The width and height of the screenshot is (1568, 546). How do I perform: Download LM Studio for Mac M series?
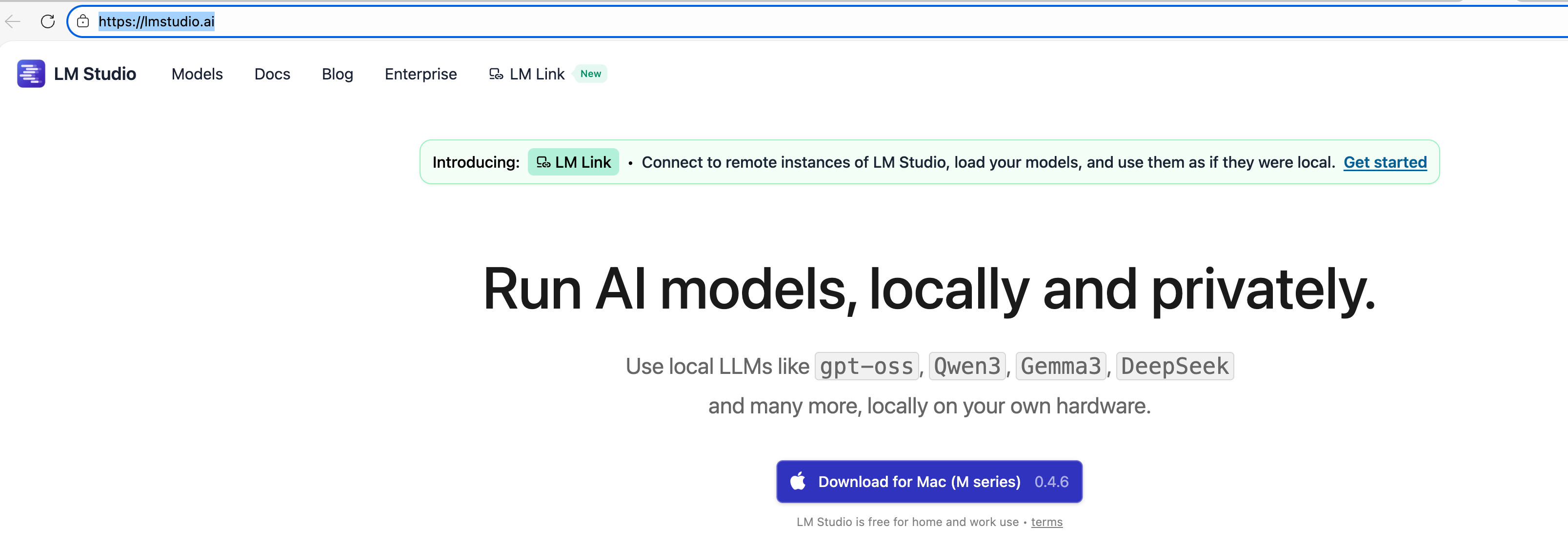[x=919, y=482]
